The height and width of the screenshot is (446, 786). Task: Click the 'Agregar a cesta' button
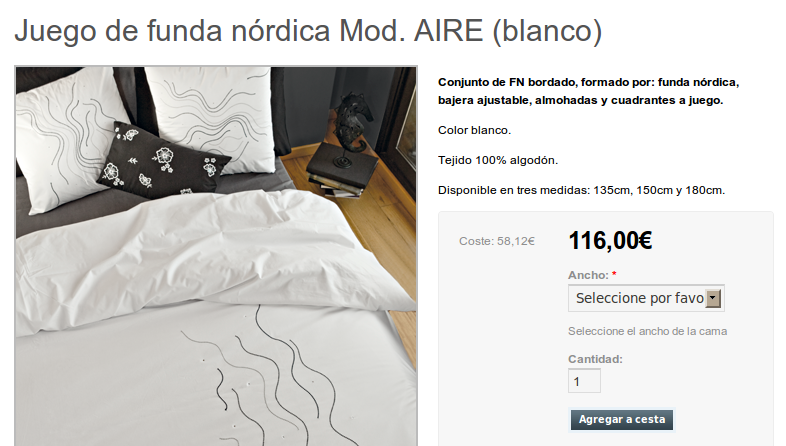tap(622, 419)
